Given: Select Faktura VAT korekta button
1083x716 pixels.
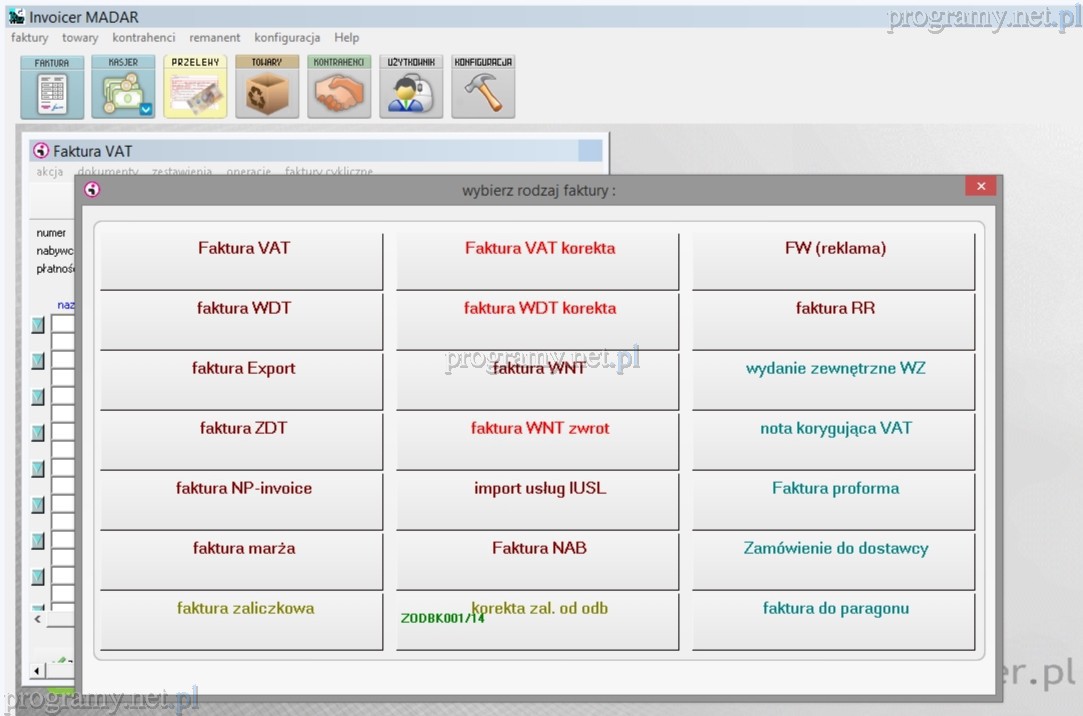Looking at the screenshot, I should [538, 261].
